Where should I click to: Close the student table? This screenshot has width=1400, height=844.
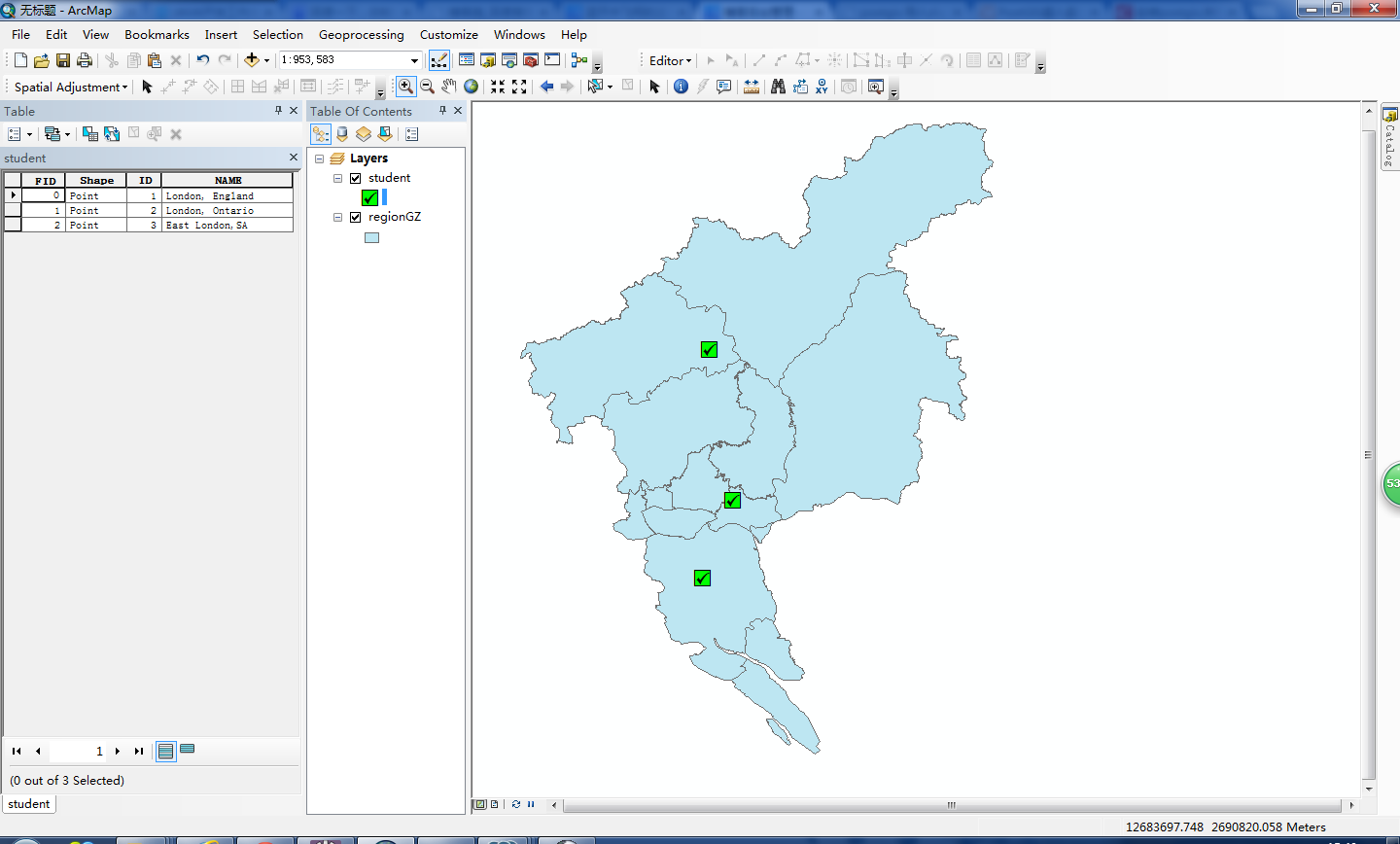click(x=294, y=158)
